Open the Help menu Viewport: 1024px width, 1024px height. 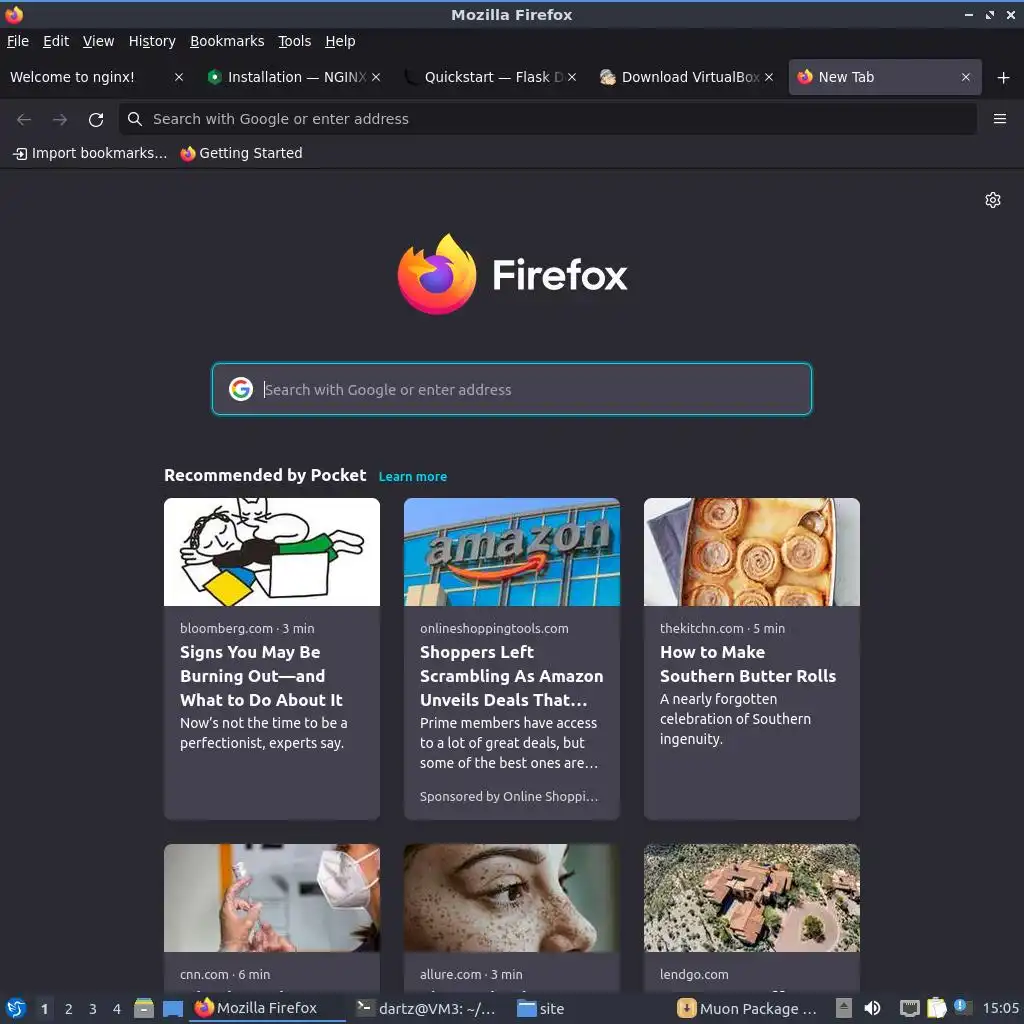[340, 41]
